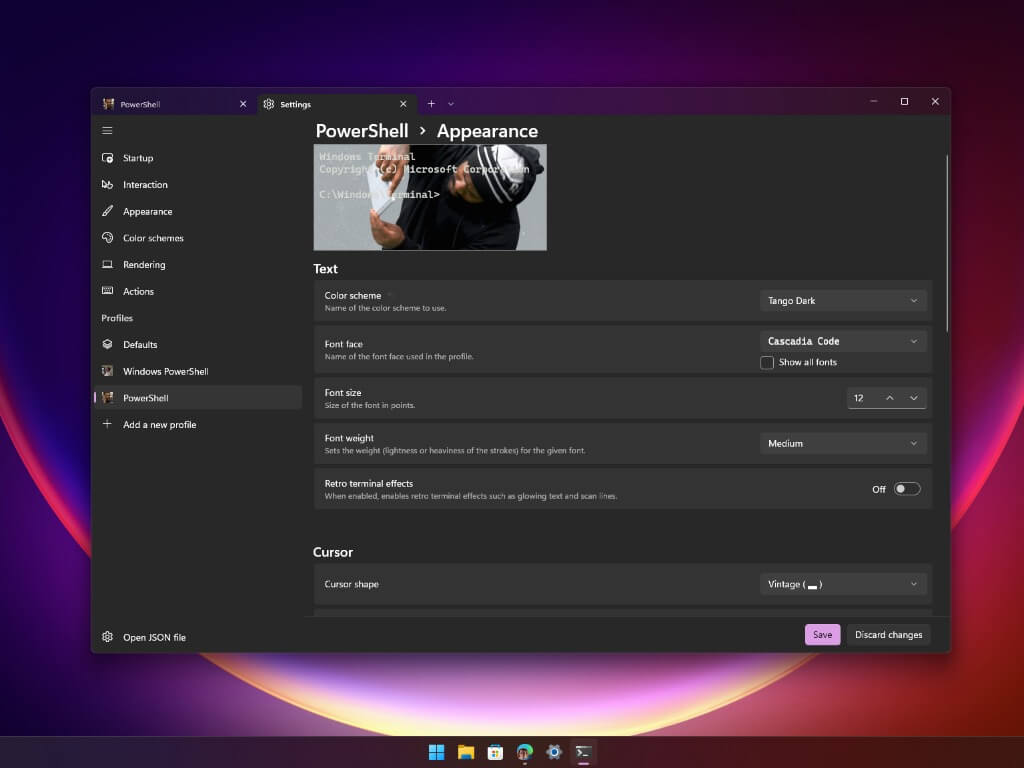This screenshot has height=768, width=1024.
Task: Toggle Retro terminal effects switch
Action: (907, 489)
